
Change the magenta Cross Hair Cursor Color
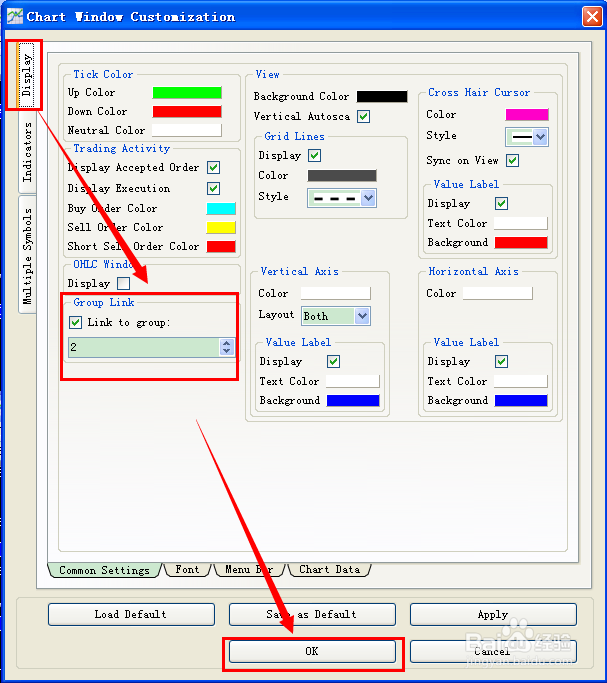click(526, 115)
